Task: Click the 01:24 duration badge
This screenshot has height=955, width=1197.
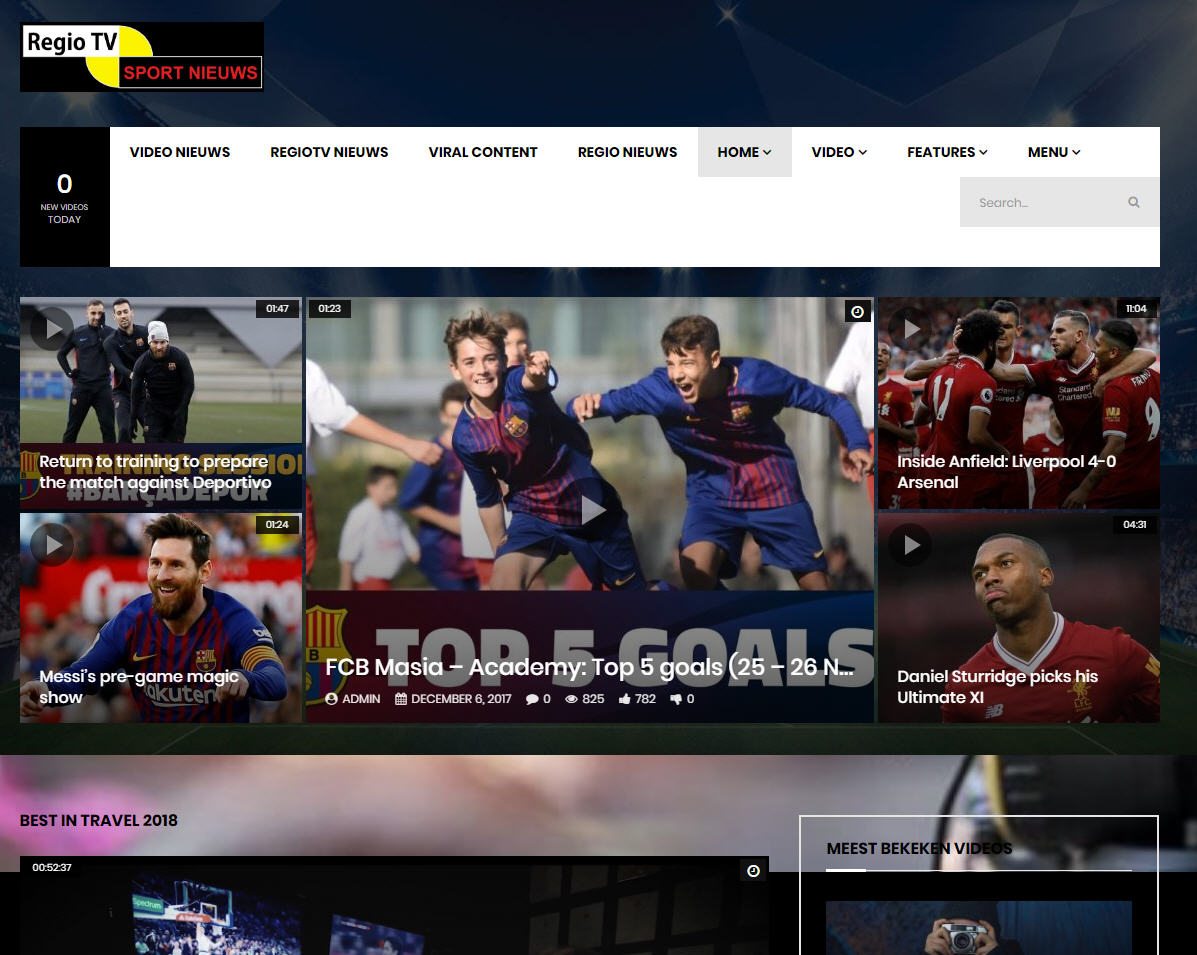Action: point(277,524)
